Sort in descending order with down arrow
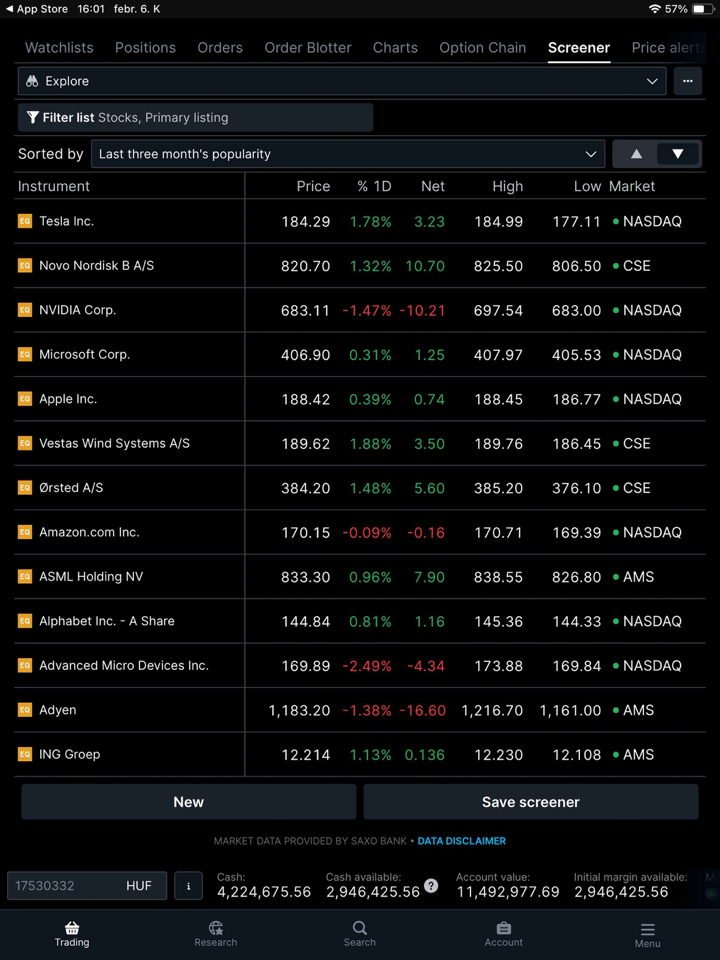 [678, 154]
